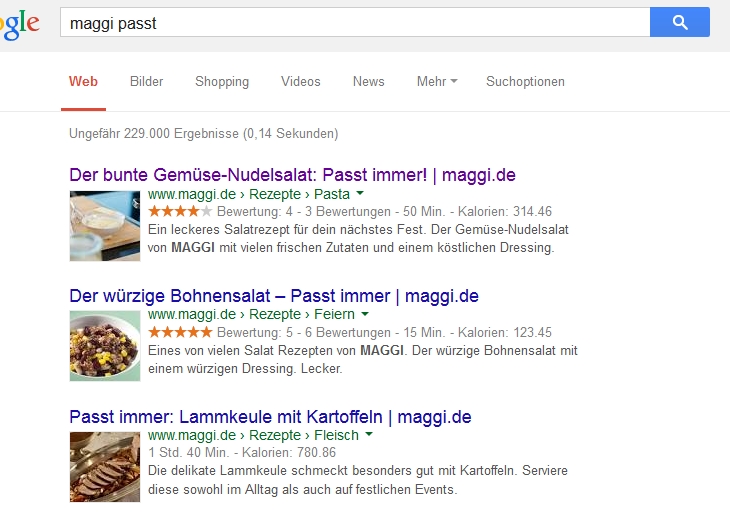Focus the search field containing maggi passt
This screenshot has width=730, height=516.
tap(355, 22)
